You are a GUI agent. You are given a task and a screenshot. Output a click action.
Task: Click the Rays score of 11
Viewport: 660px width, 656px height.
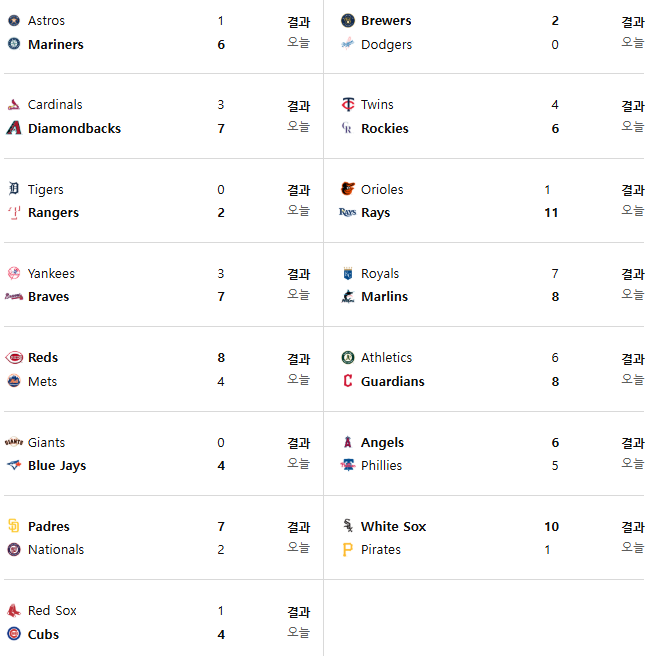pyautogui.click(x=551, y=213)
